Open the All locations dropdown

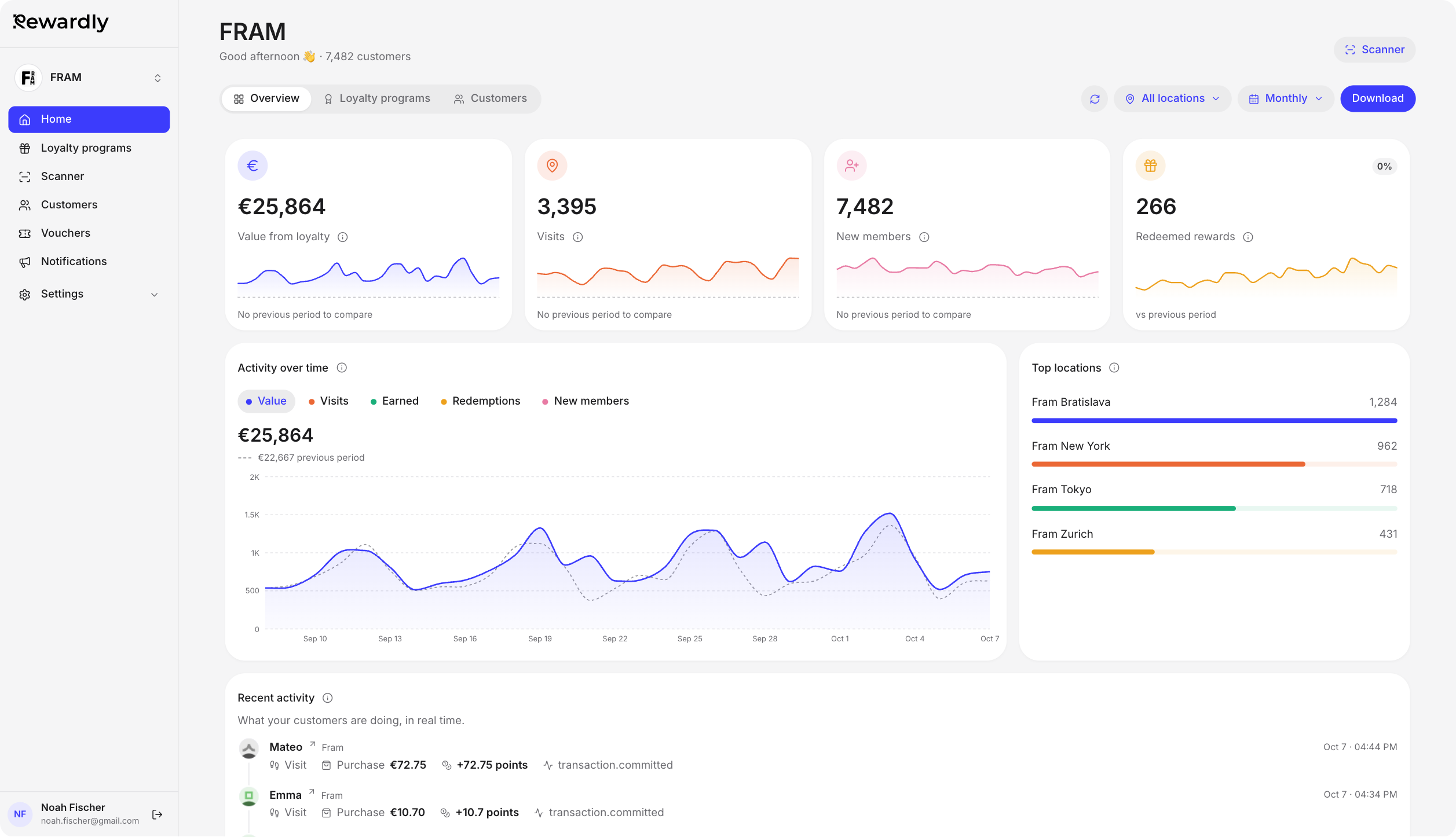(1172, 99)
